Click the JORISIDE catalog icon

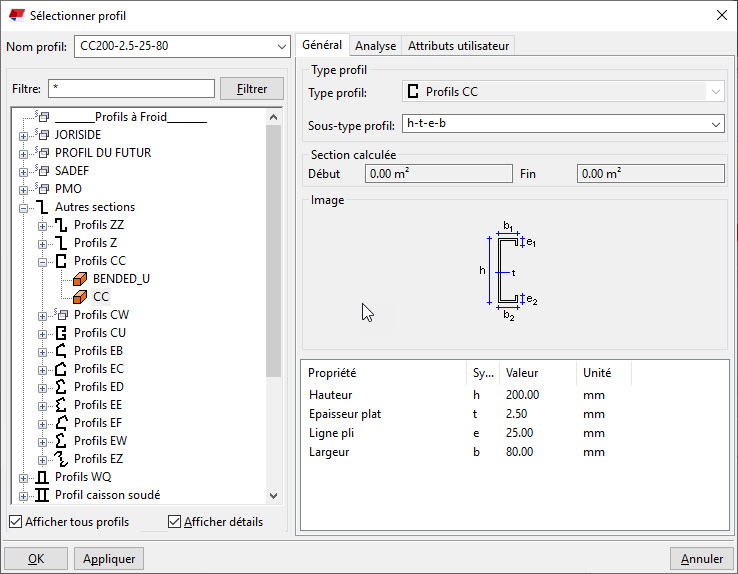click(42, 135)
